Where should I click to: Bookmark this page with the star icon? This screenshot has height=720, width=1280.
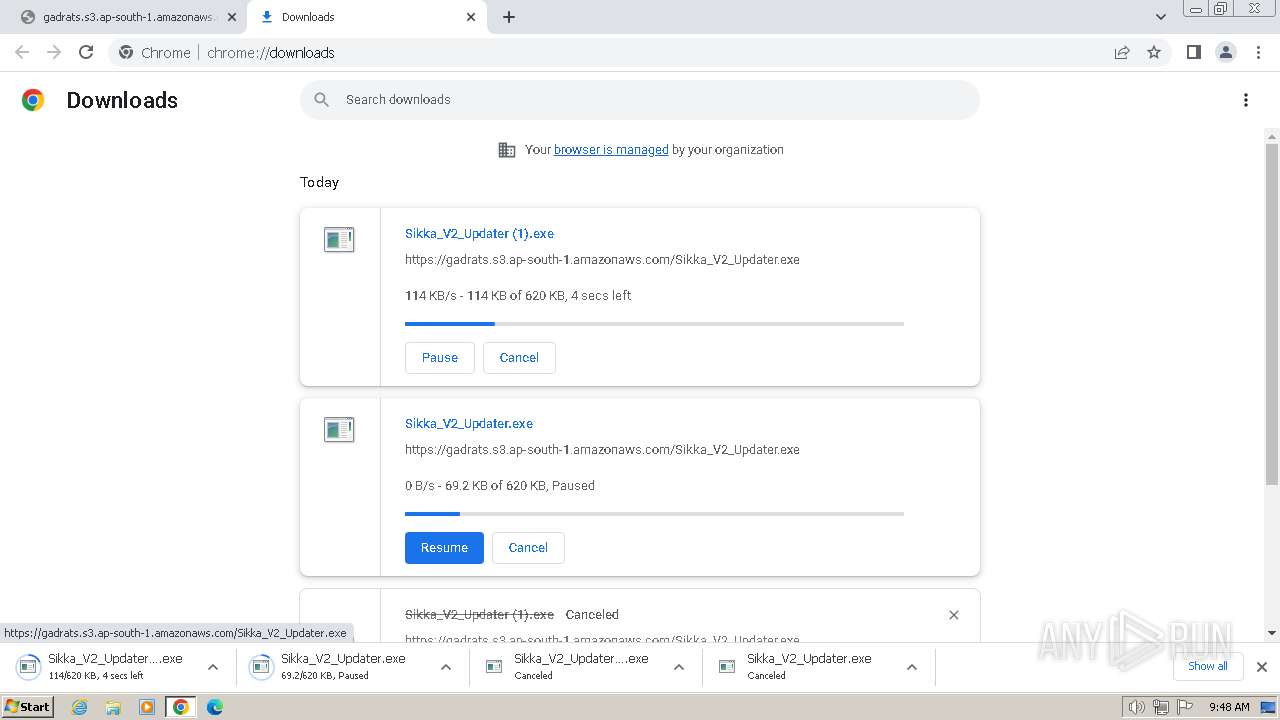[x=1154, y=53]
